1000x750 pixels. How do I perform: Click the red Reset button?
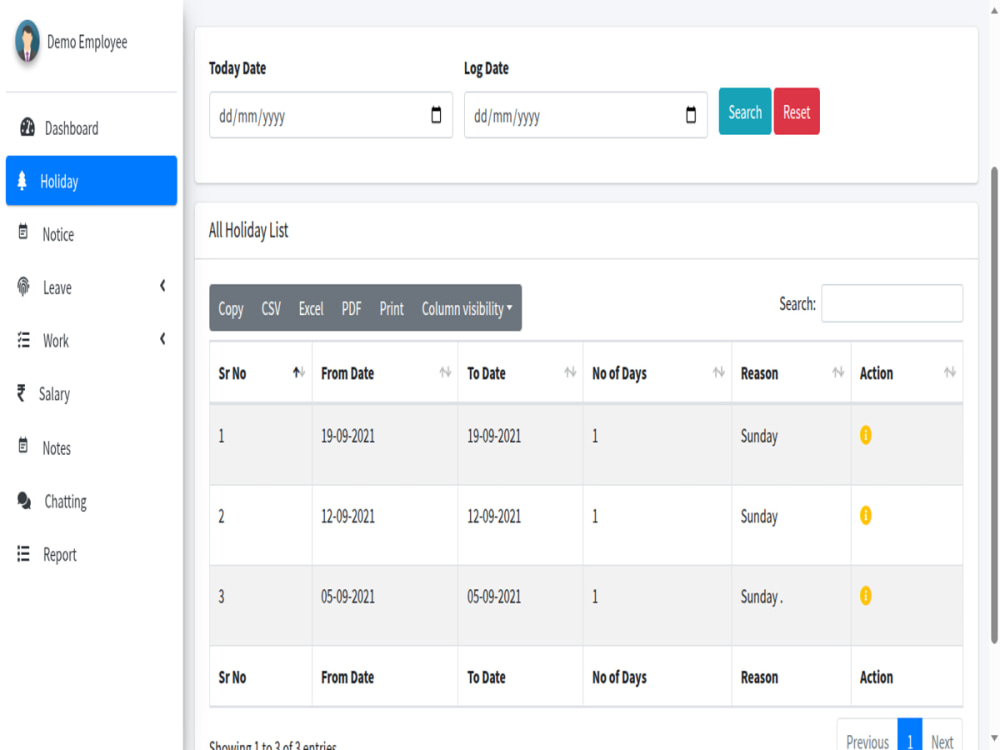pos(797,112)
